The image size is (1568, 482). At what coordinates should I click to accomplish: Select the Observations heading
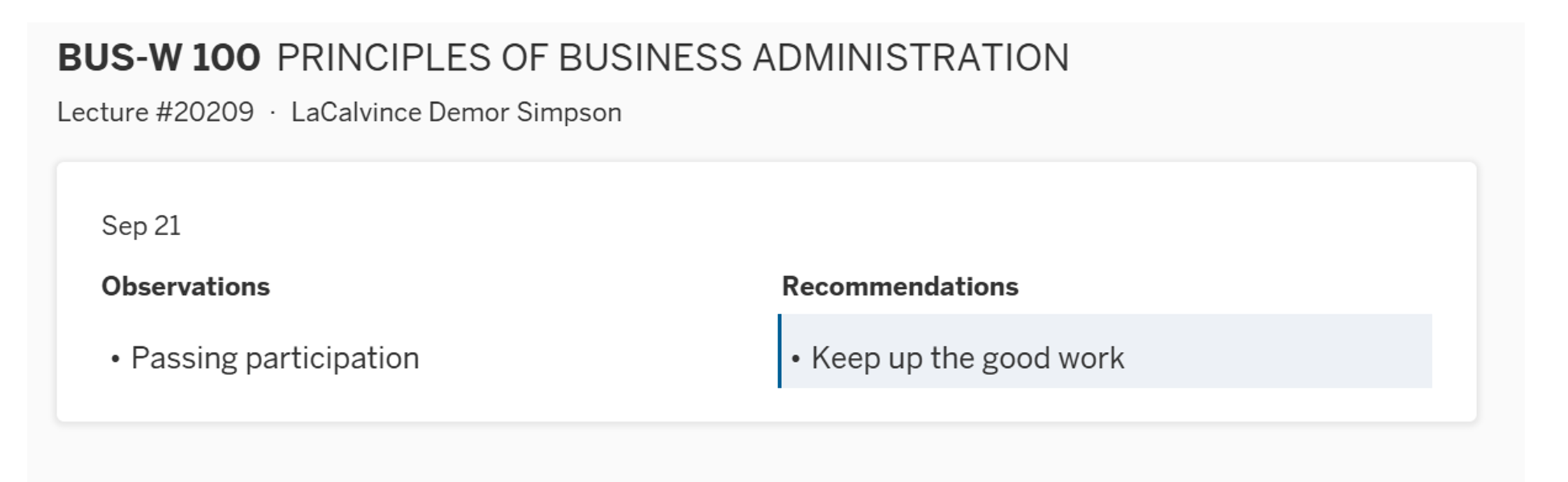[x=185, y=287]
